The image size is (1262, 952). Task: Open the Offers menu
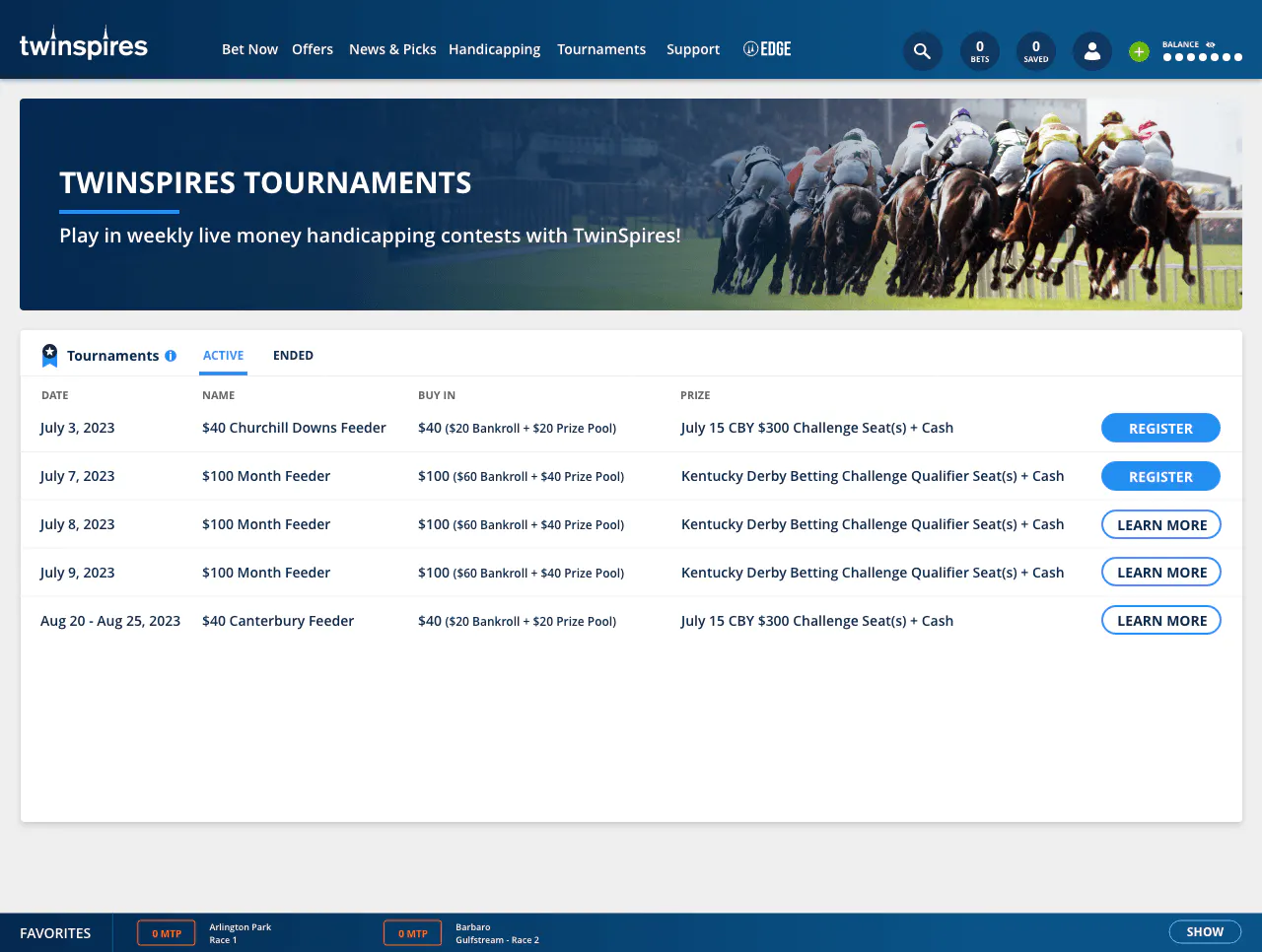pos(313,49)
